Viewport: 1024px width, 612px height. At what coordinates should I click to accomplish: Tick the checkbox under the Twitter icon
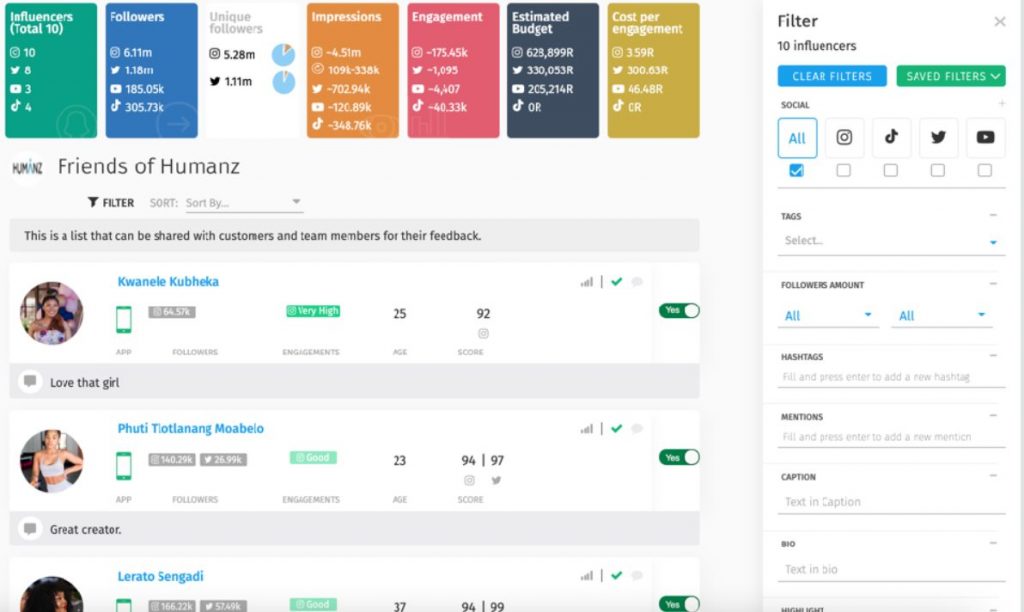tap(938, 170)
